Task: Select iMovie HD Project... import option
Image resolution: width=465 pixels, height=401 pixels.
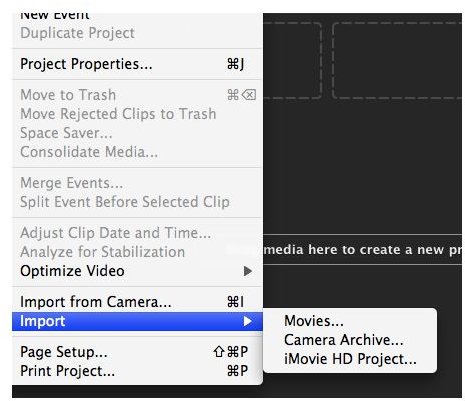Action: (x=350, y=359)
